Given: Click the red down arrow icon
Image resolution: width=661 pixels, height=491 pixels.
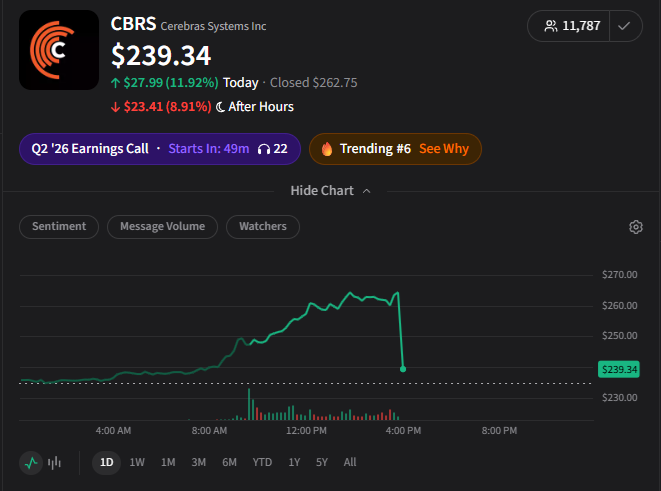Looking at the screenshot, I should click(115, 107).
